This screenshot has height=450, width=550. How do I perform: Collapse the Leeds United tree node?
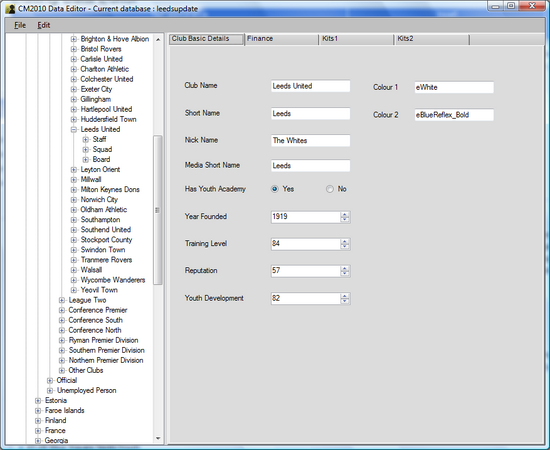(74, 129)
